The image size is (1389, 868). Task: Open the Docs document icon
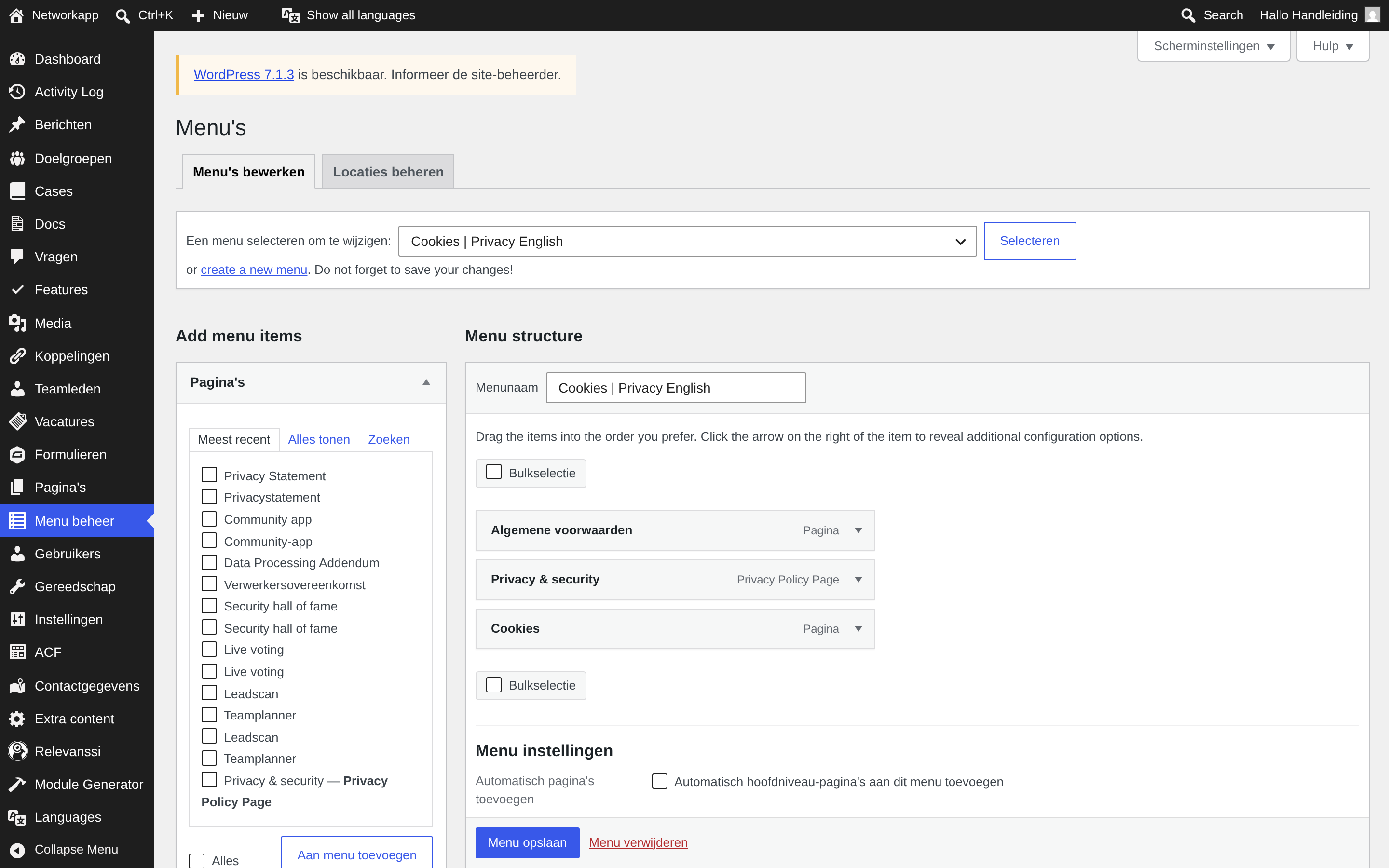[17, 224]
